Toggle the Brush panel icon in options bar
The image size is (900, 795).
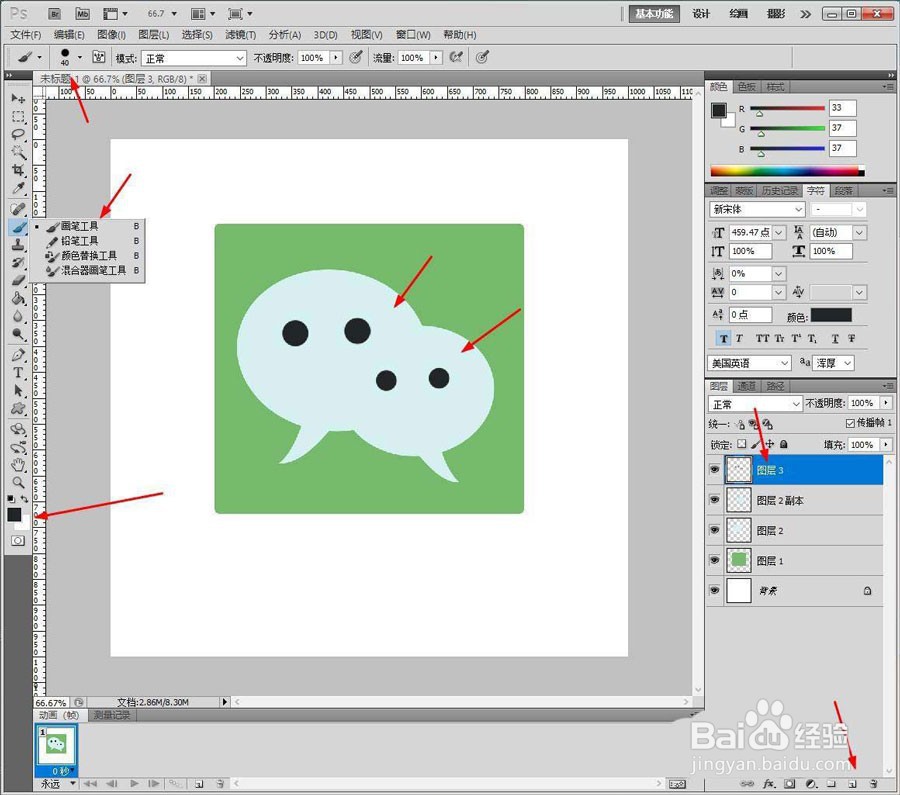(x=99, y=57)
